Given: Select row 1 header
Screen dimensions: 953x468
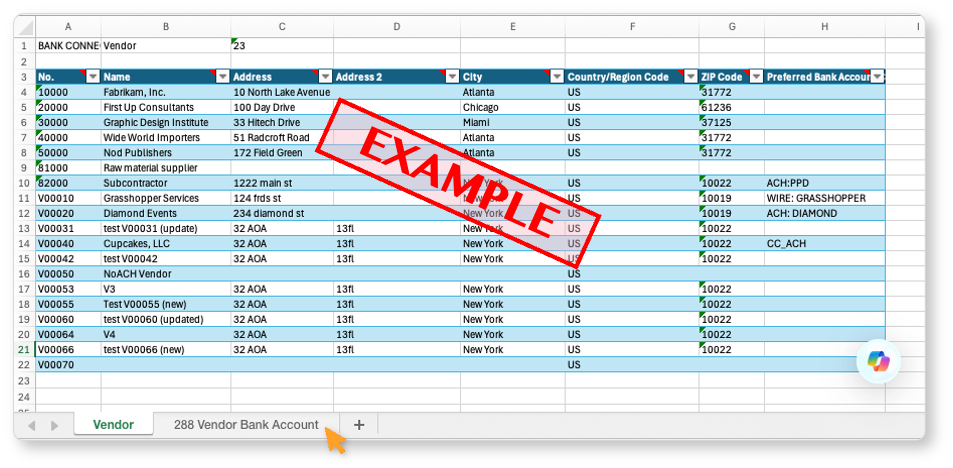Looking at the screenshot, I should 25,46.
